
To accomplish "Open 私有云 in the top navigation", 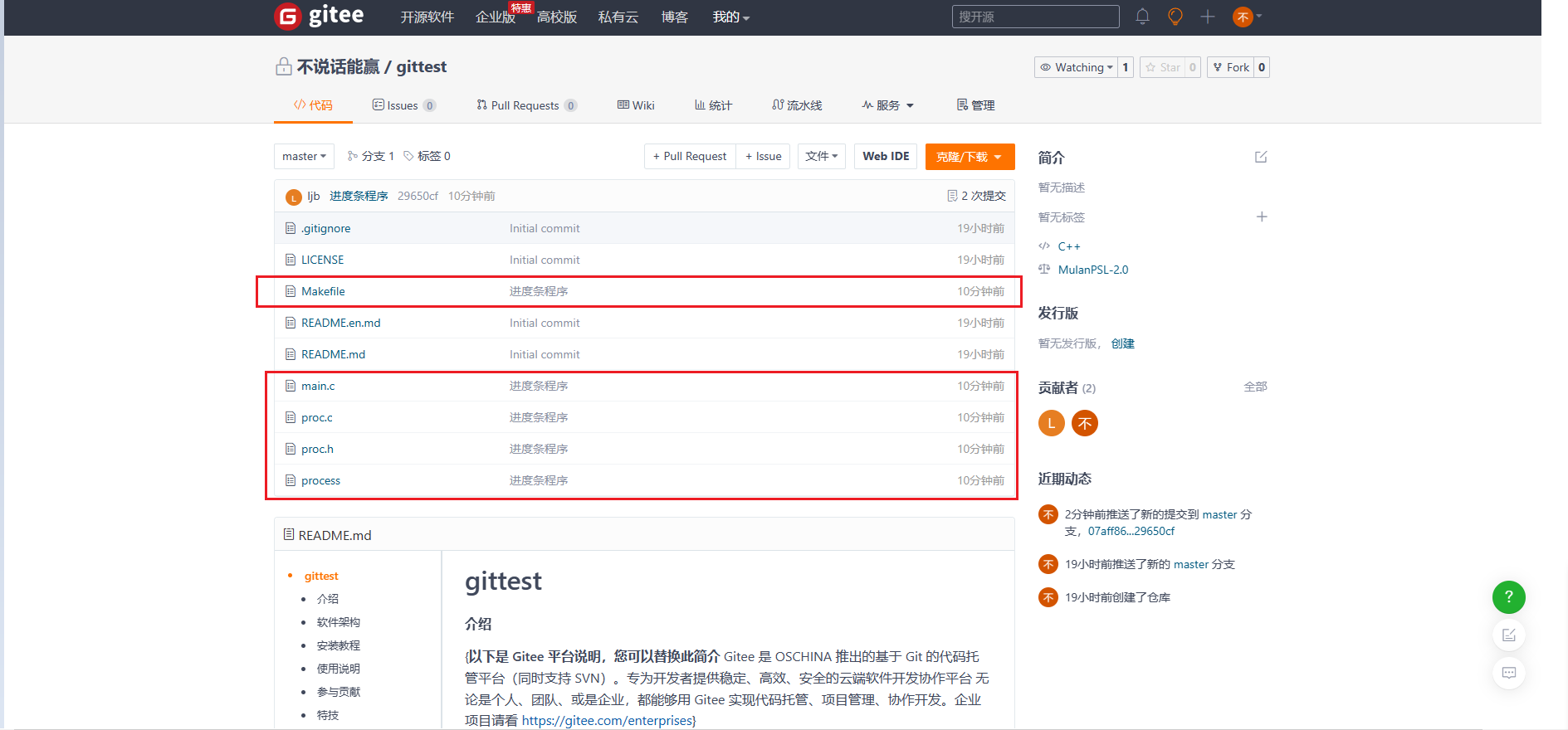I will click(x=618, y=17).
